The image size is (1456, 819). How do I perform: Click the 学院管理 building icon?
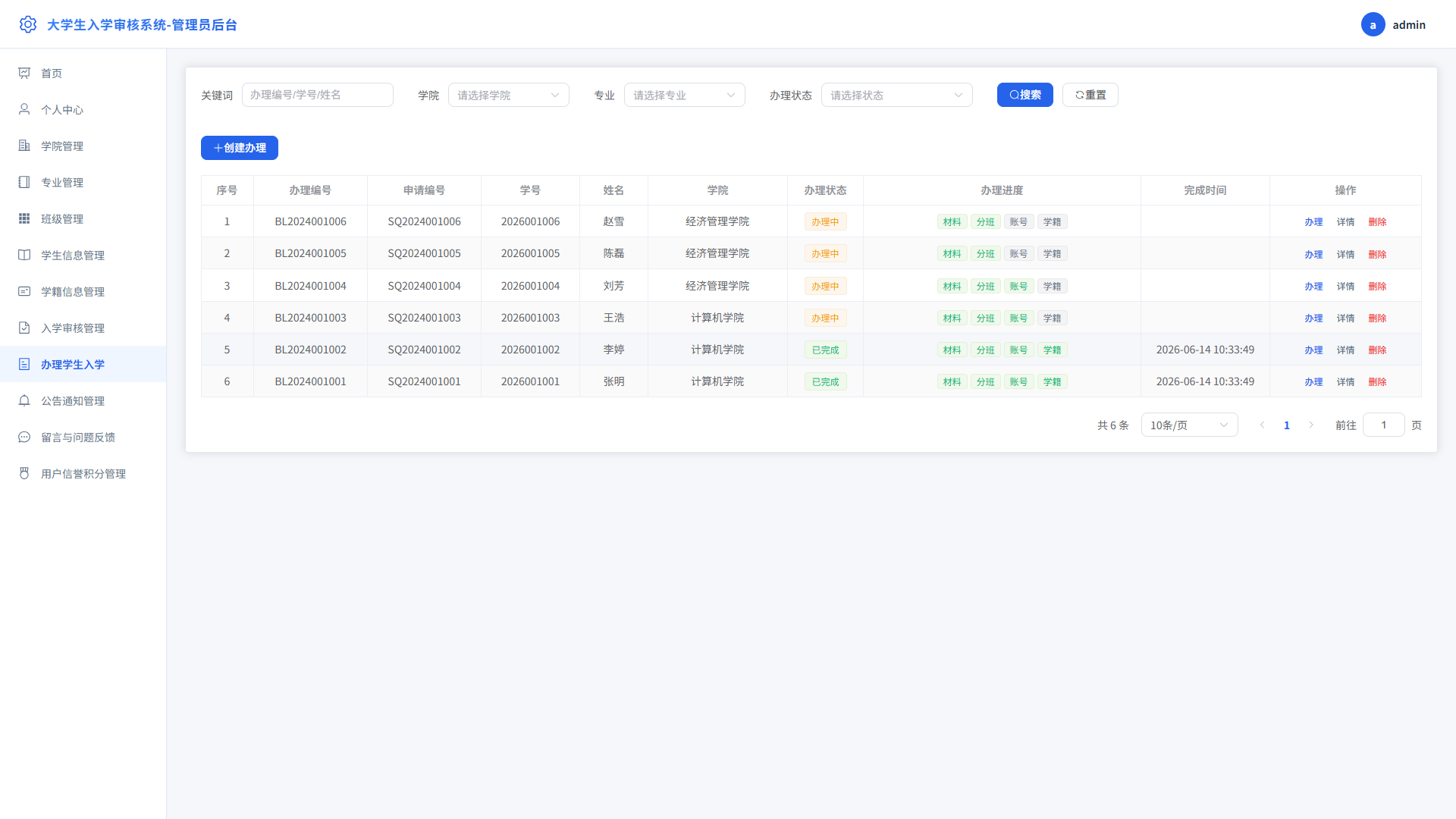tap(24, 146)
